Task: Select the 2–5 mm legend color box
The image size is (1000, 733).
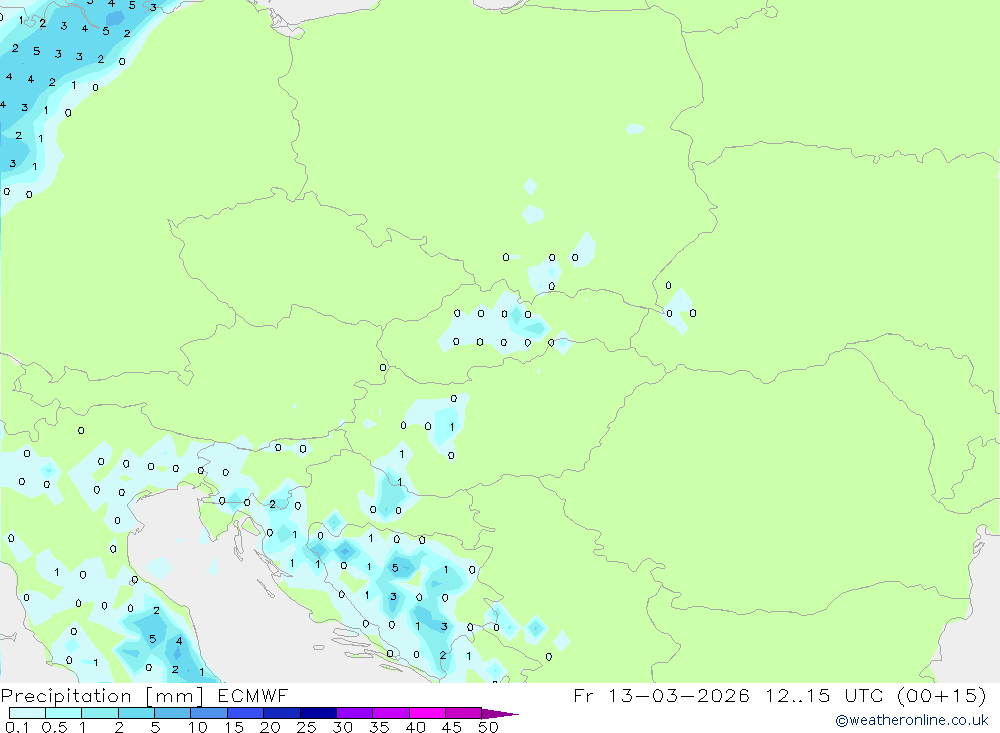Action: (x=136, y=713)
